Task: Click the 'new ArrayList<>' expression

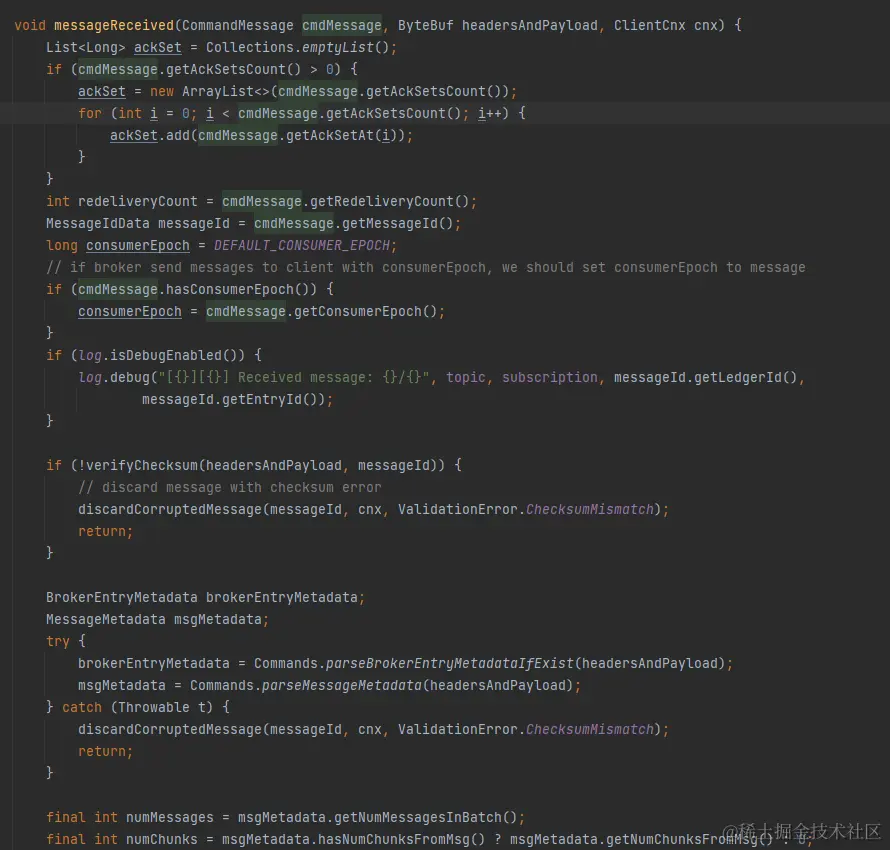Action: [x=209, y=92]
